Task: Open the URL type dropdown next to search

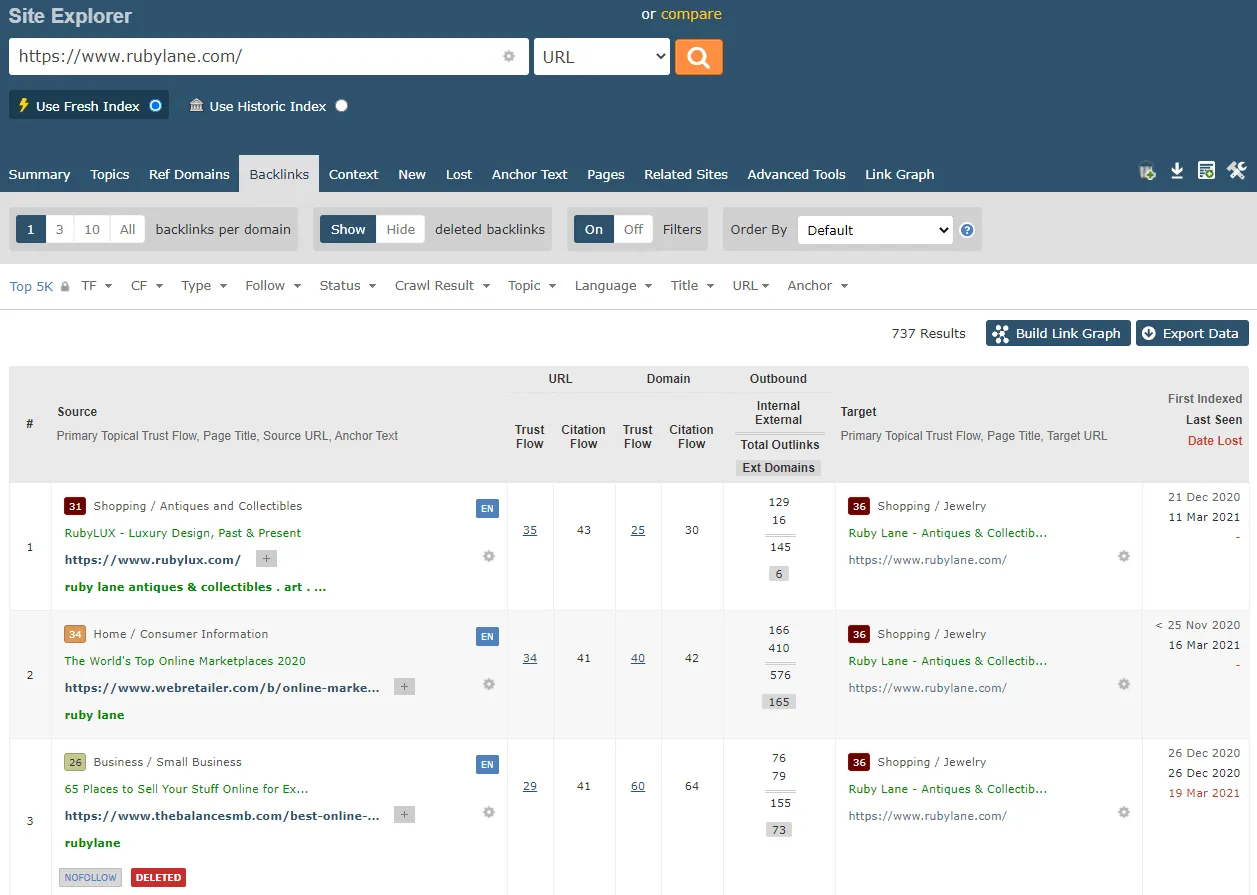Action: pos(602,57)
